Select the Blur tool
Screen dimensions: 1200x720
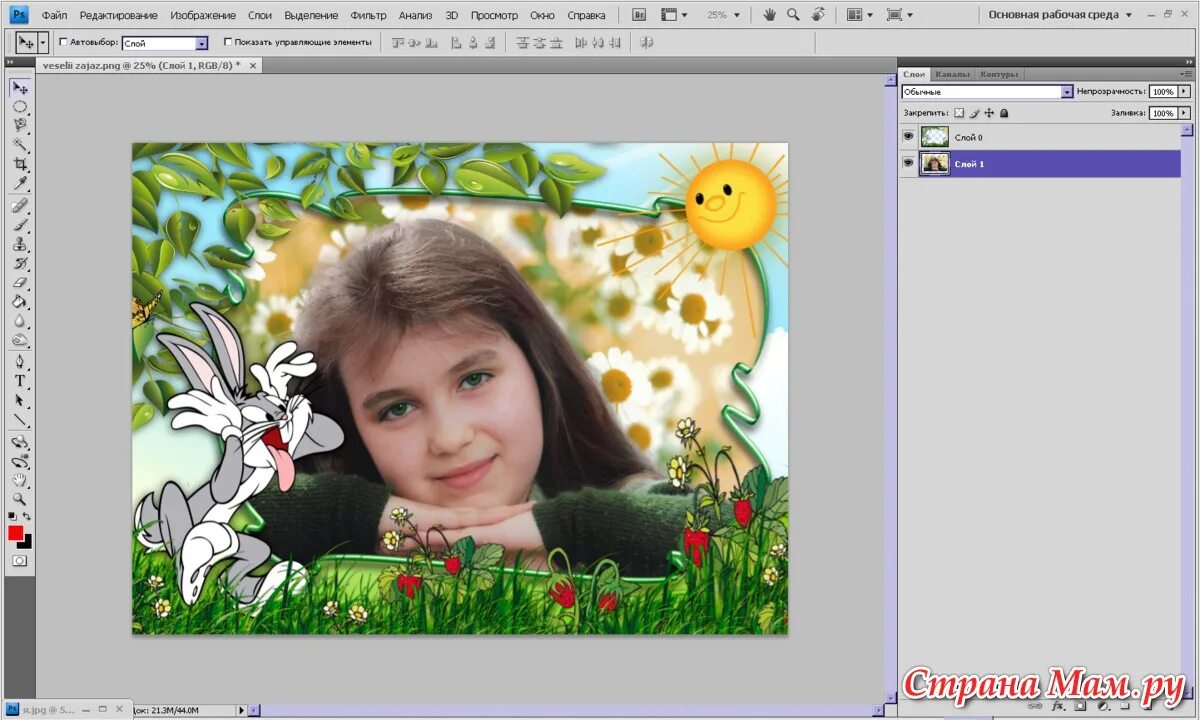19,320
